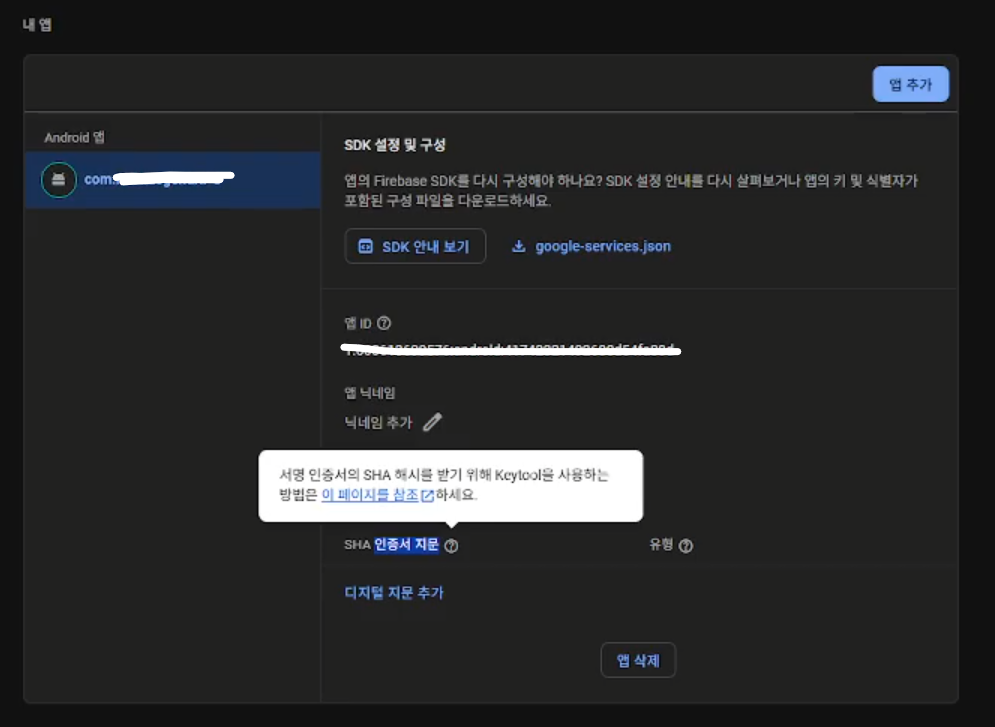Click the help icon next to 유형
Screen dimensions: 995x727
click(x=686, y=546)
